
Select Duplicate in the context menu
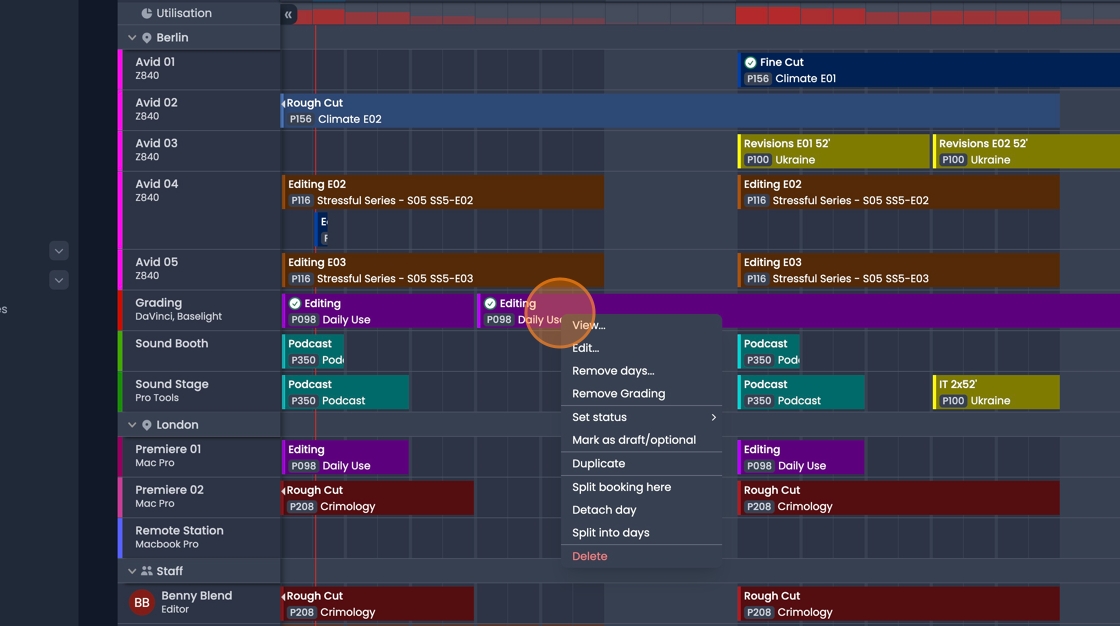[598, 463]
